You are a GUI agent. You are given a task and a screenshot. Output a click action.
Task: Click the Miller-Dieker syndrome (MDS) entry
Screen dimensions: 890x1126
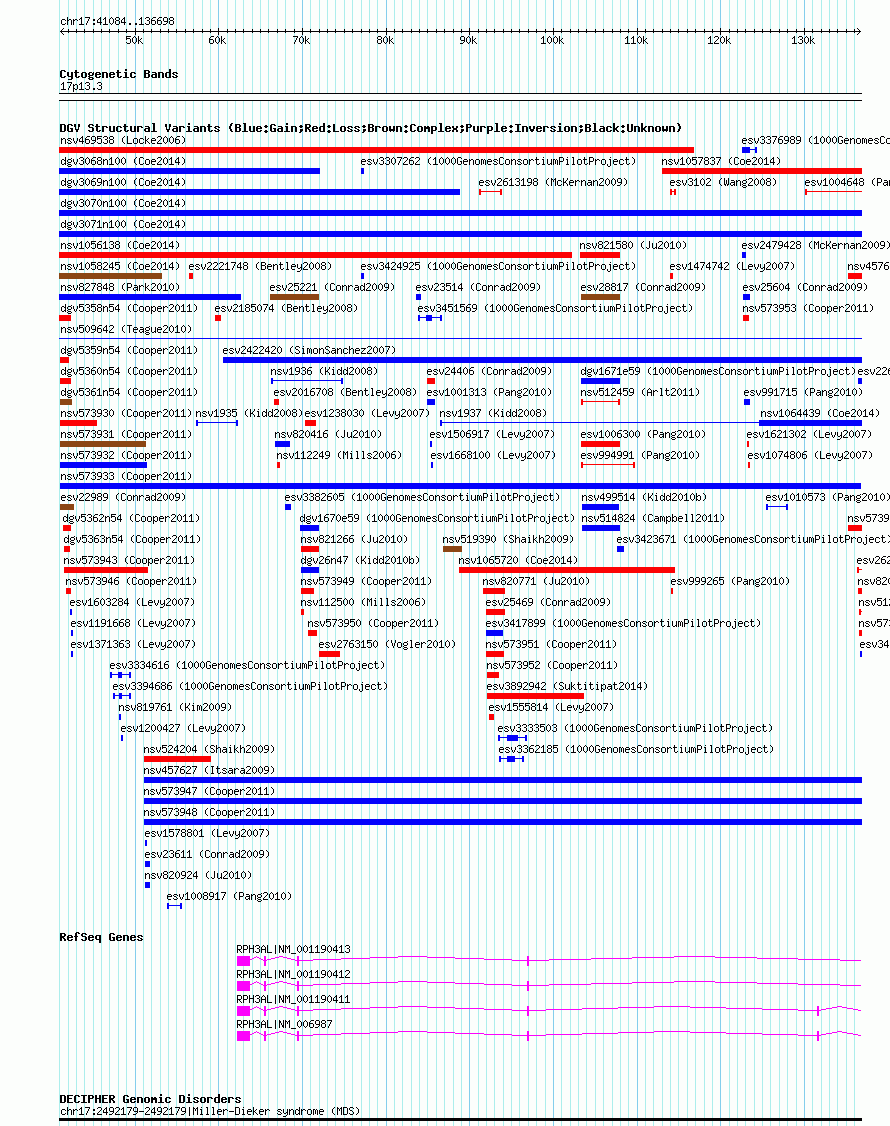pos(210,1111)
